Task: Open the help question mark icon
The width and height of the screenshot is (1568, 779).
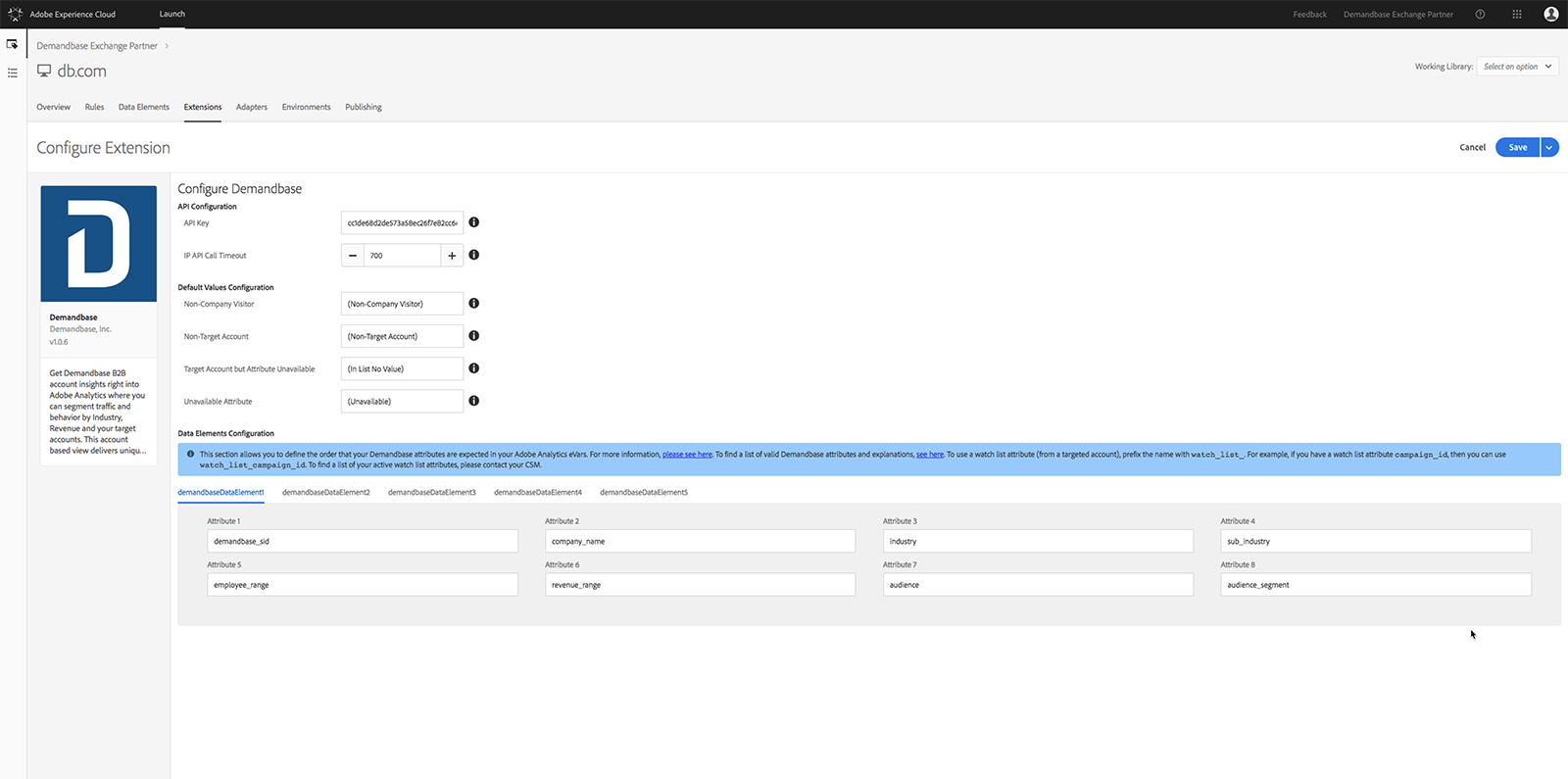Action: point(1480,14)
